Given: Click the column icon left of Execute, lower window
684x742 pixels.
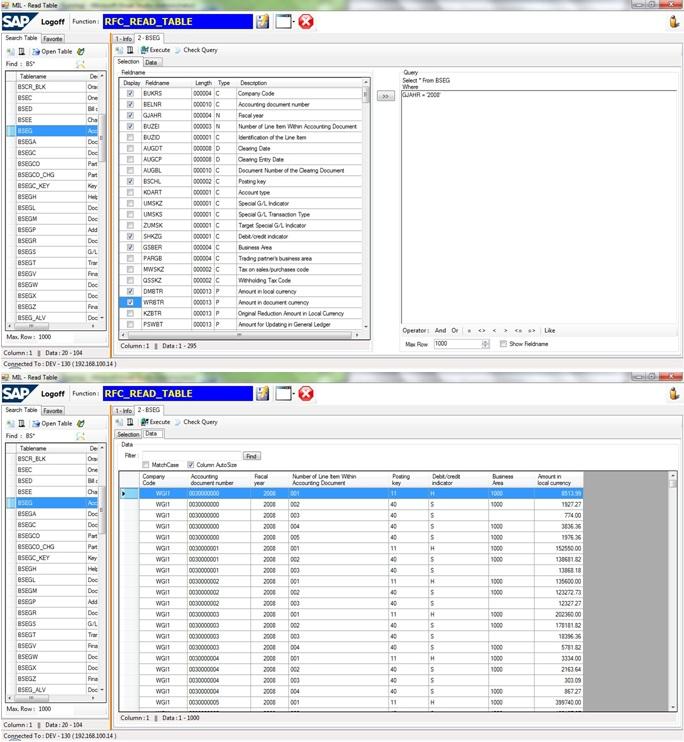Looking at the screenshot, I should 130,422.
